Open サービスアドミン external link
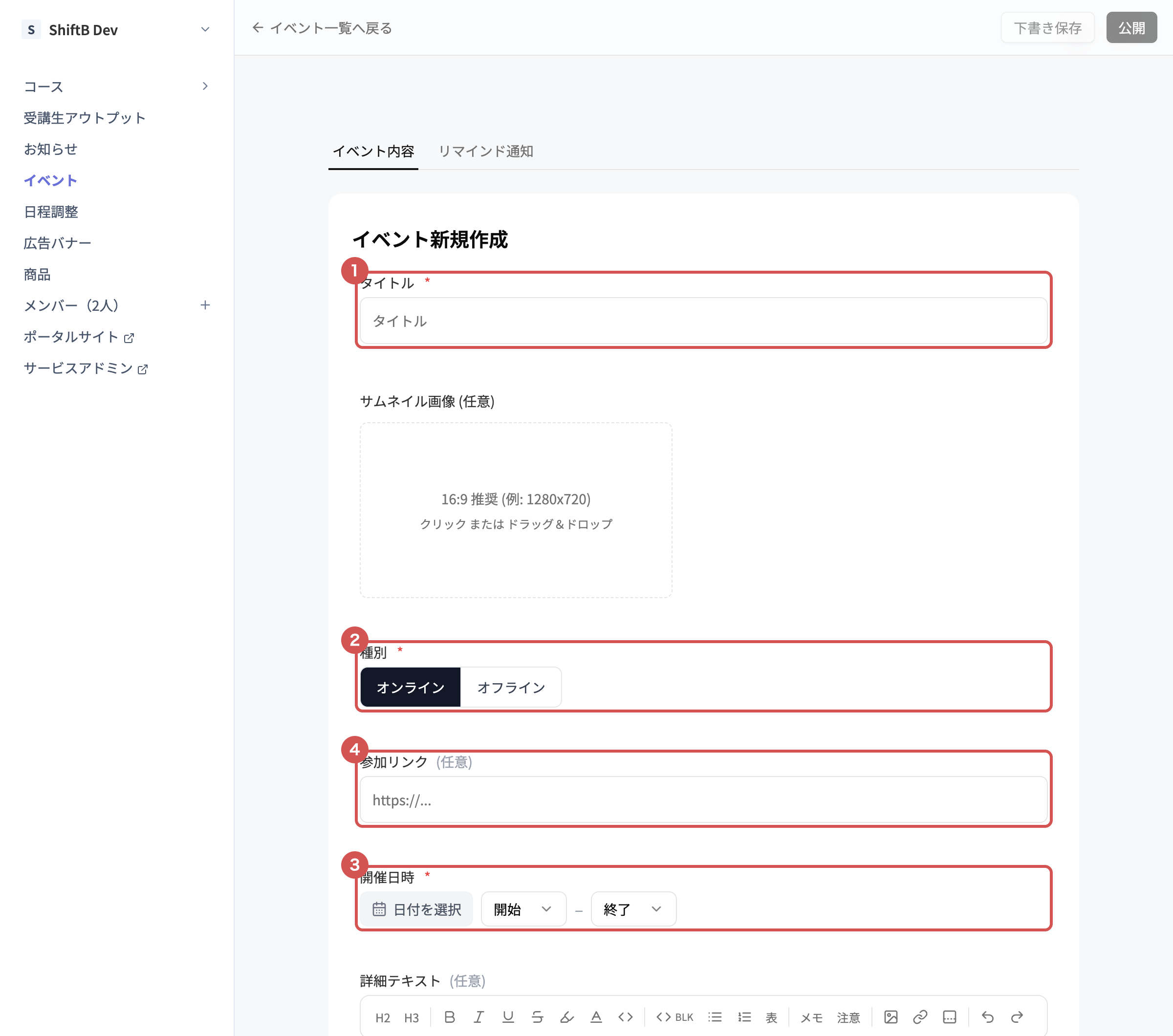 pyautogui.click(x=86, y=368)
